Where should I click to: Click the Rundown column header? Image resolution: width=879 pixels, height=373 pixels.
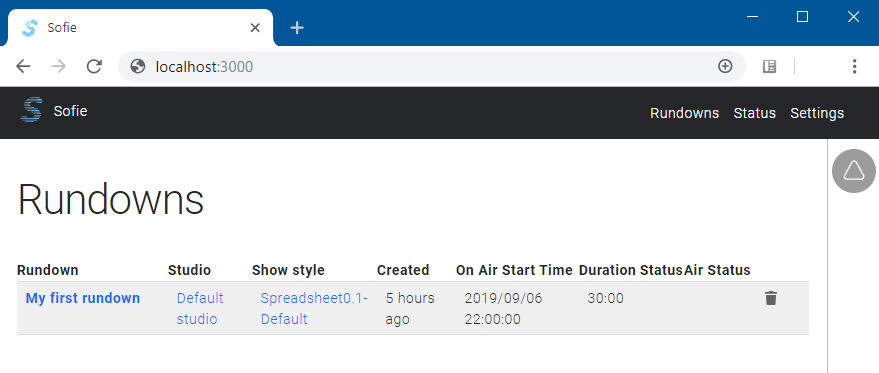48,270
